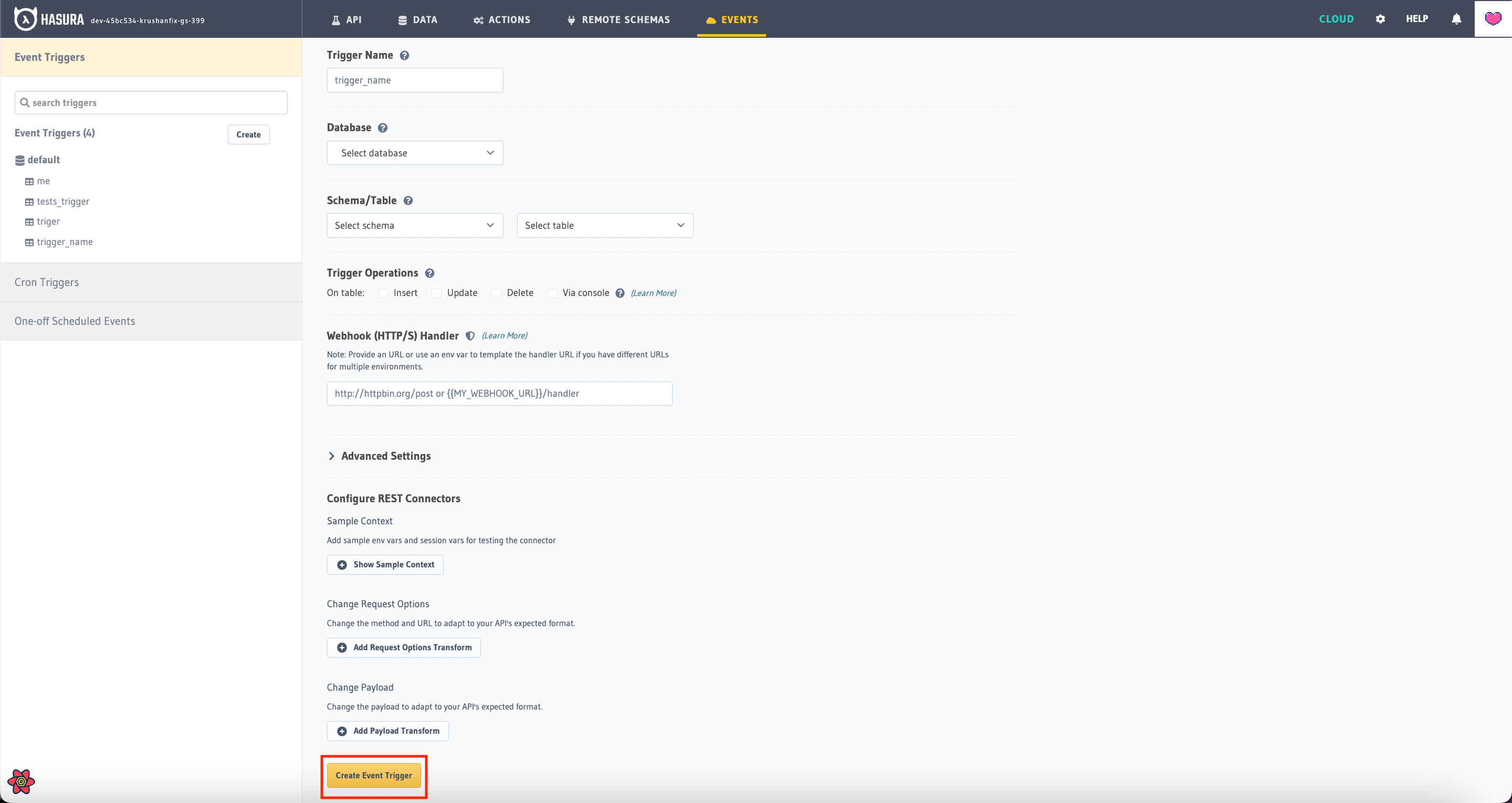The width and height of the screenshot is (1512, 803).
Task: Enable the Insert trigger operation
Action: coord(383,293)
